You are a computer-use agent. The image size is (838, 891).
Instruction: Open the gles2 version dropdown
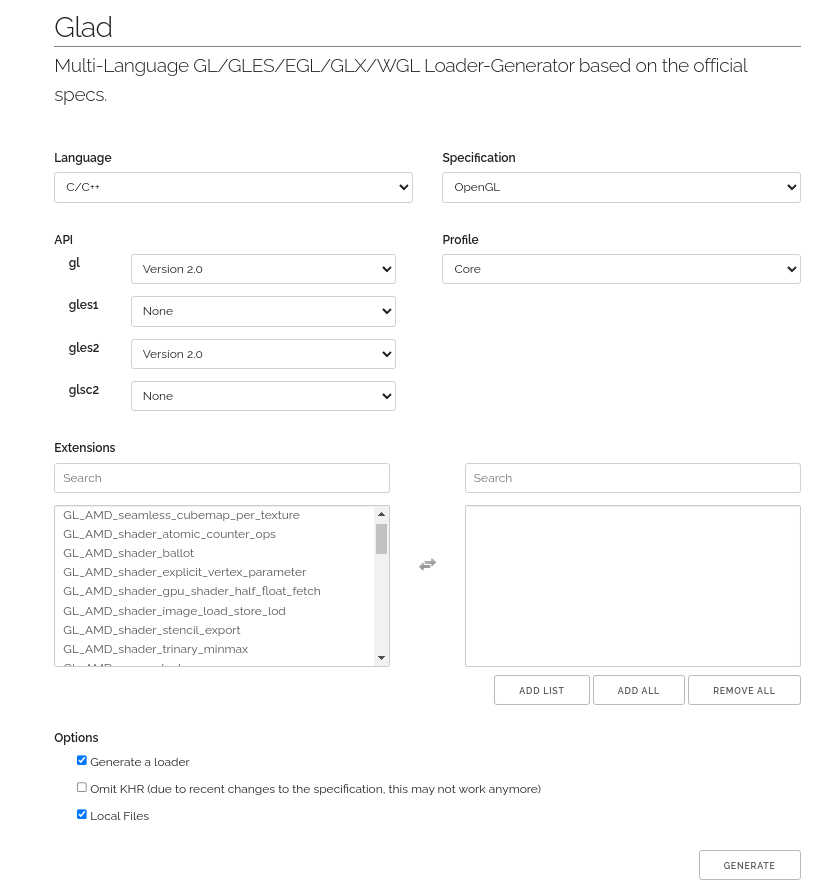pyautogui.click(x=263, y=354)
